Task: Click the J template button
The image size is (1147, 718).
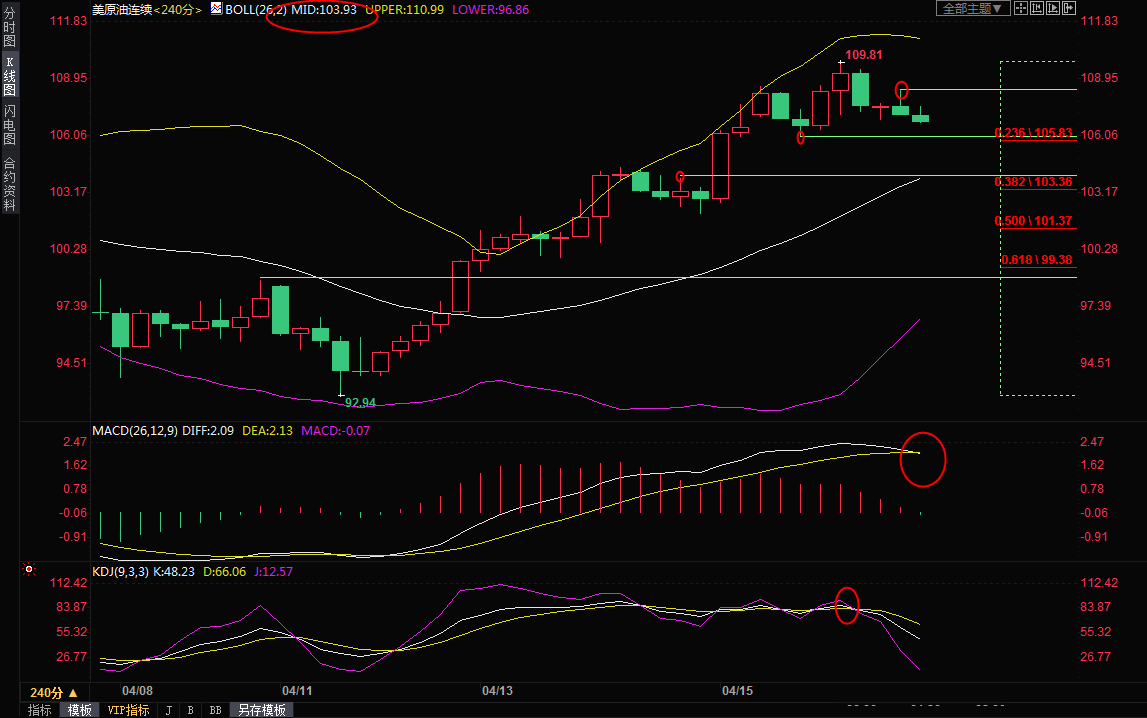Action: click(x=168, y=710)
